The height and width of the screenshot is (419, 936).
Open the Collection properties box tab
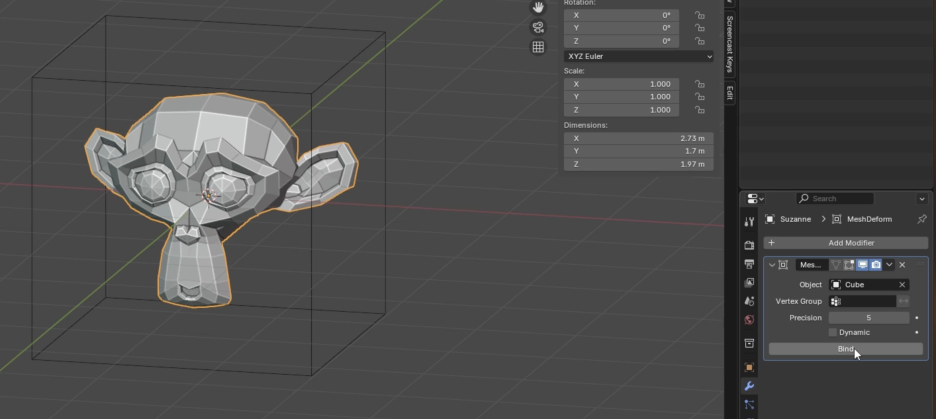click(x=749, y=343)
